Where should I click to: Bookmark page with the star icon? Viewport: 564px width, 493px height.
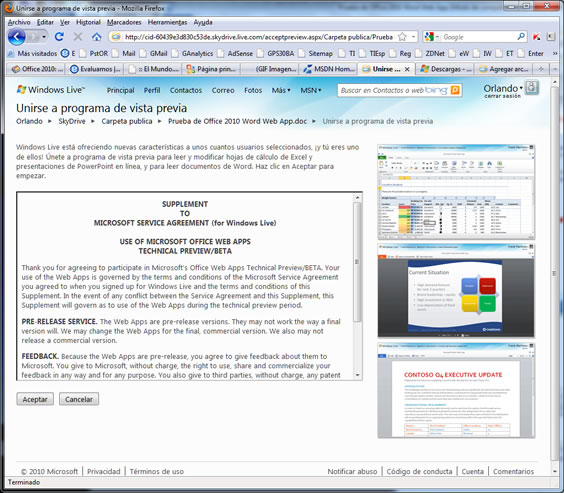(x=402, y=37)
